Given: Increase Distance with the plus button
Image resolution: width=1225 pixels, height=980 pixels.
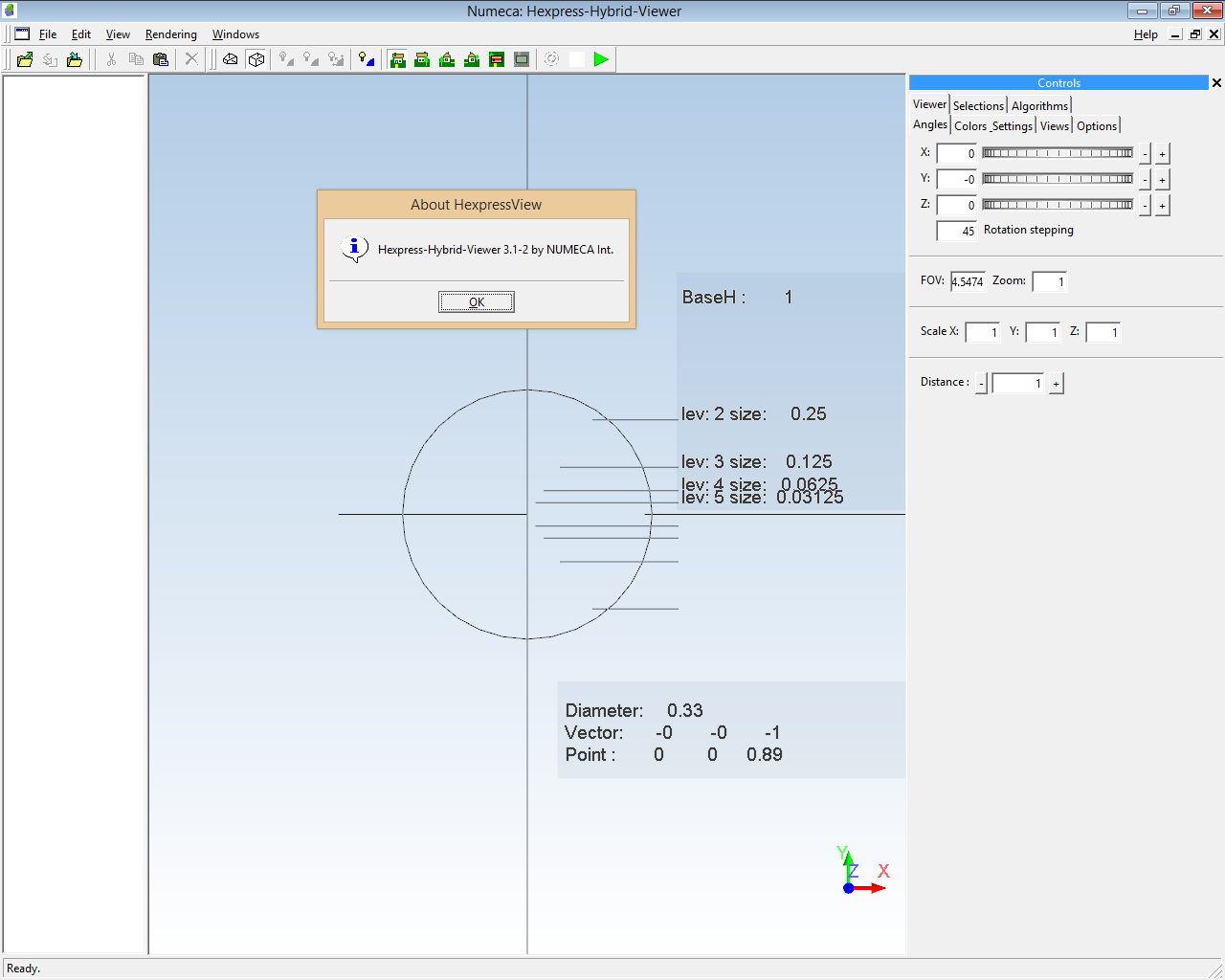Looking at the screenshot, I should (x=1057, y=384).
